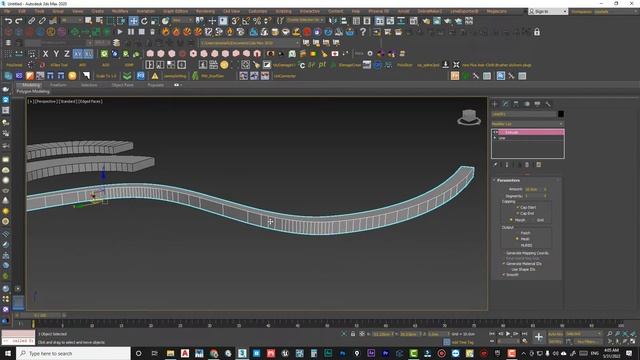Open the Rendering menu
The image size is (640, 360).
pos(205,11)
